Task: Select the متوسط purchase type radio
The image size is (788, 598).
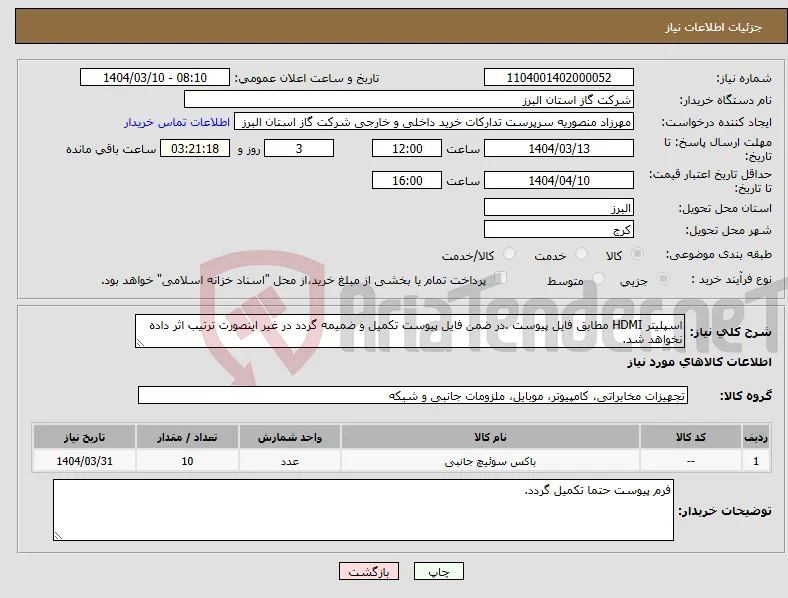Action: coord(598,278)
